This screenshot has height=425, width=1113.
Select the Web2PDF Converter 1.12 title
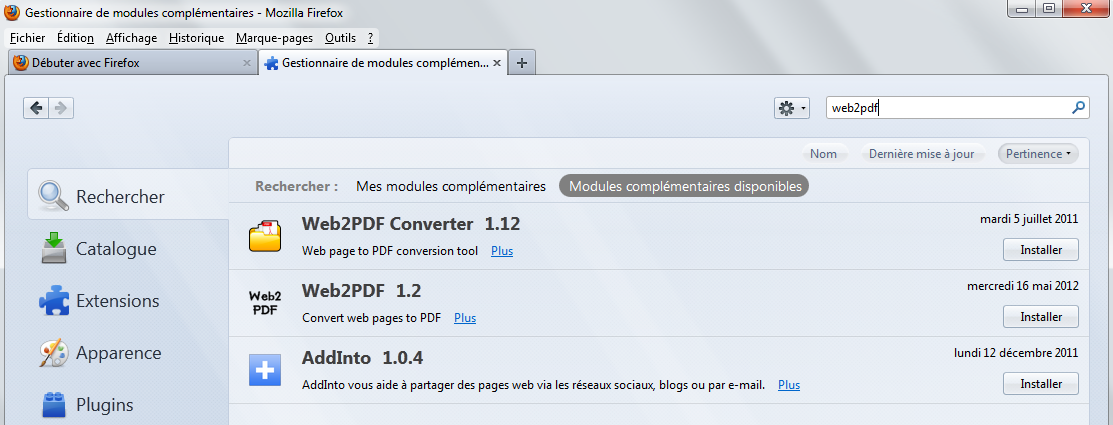(411, 224)
